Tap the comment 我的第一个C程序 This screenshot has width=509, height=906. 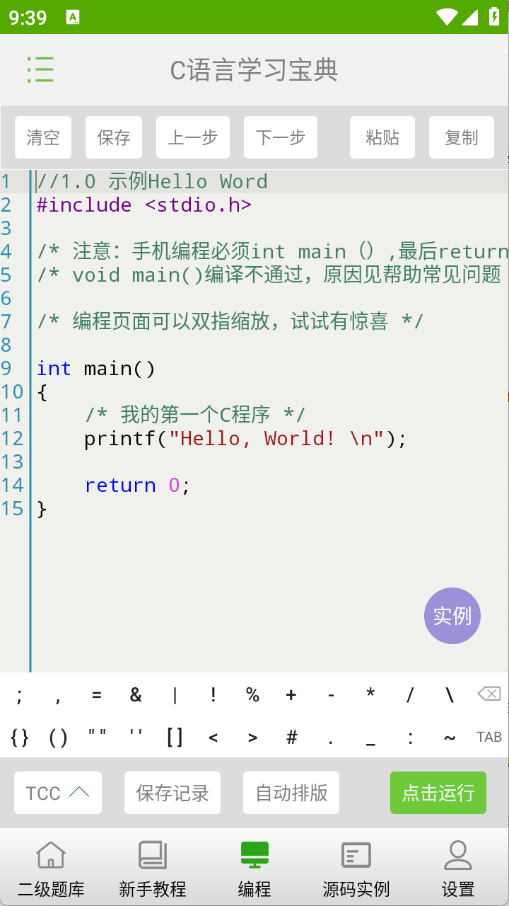[195, 415]
